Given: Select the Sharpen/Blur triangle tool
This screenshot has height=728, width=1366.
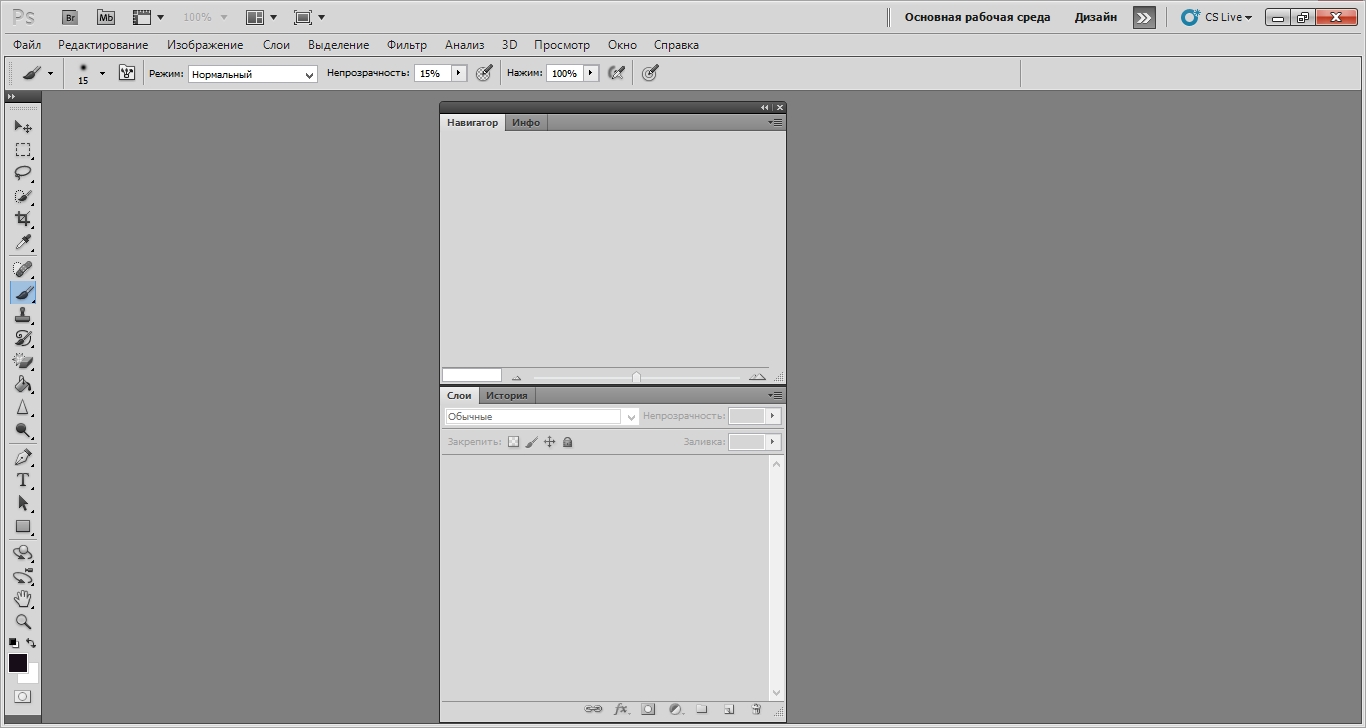Looking at the screenshot, I should (x=22, y=408).
